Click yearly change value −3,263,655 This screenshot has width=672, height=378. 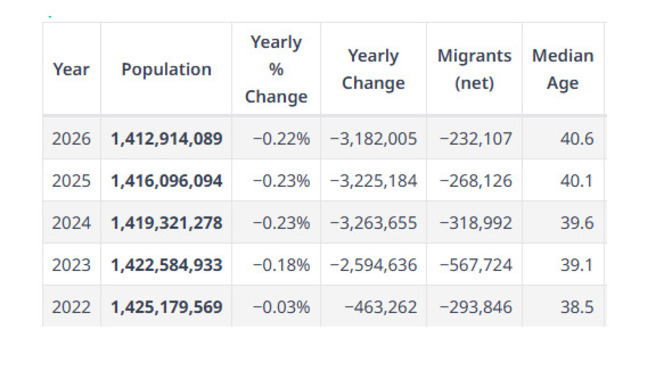(373, 223)
